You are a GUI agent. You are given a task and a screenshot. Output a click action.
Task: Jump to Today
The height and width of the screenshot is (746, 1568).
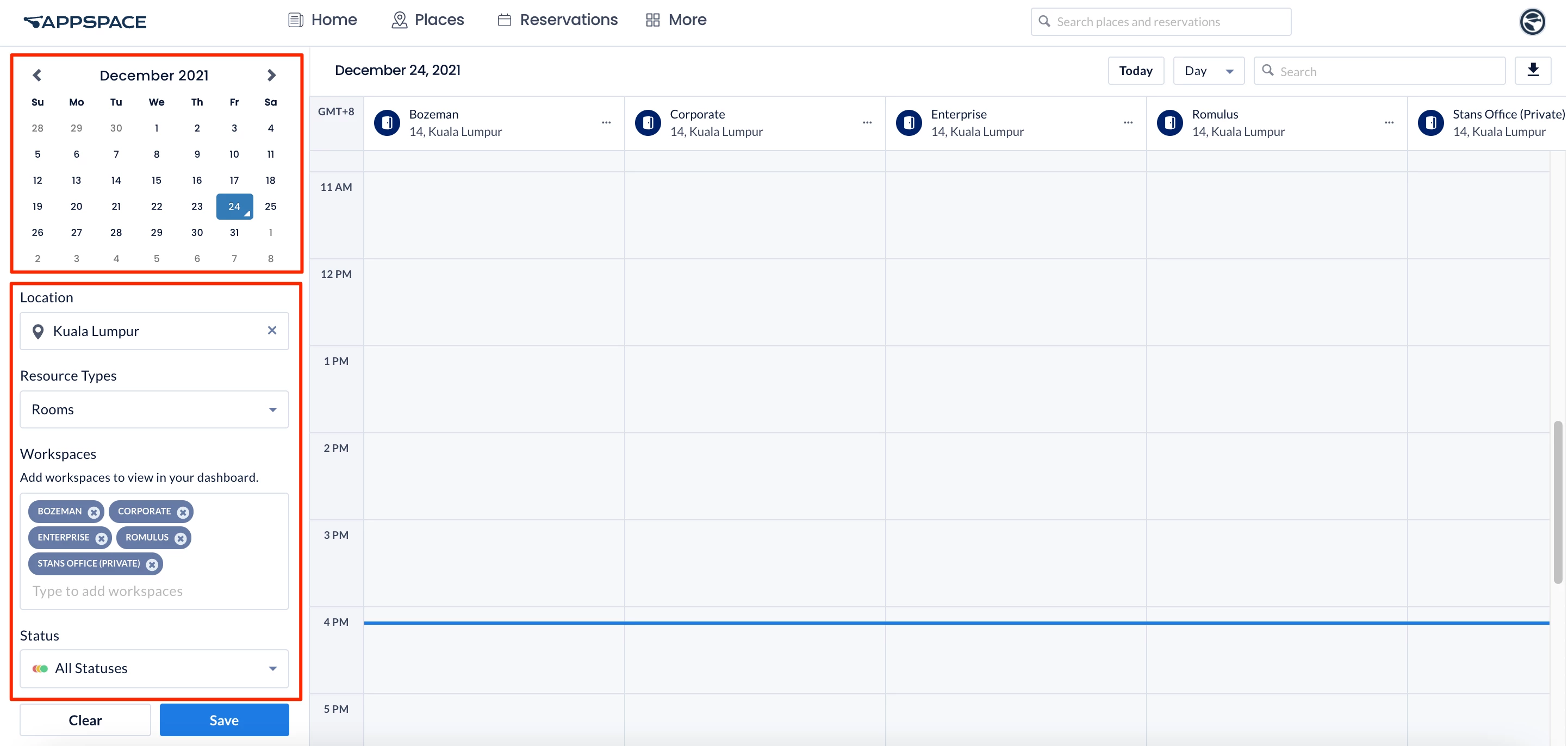pyautogui.click(x=1135, y=71)
